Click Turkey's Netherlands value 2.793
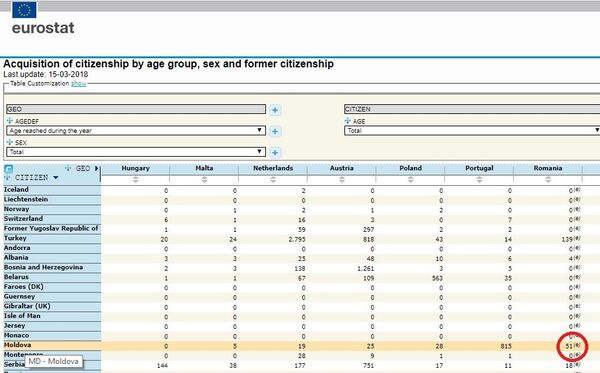The height and width of the screenshot is (373, 600). (x=297, y=239)
